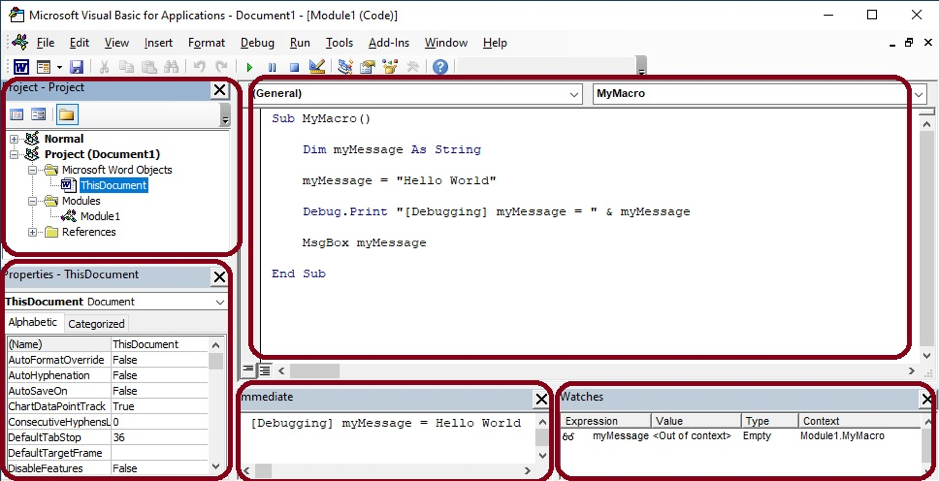Select Module1 in the project tree
Screen dimensions: 939x481
click(100, 216)
